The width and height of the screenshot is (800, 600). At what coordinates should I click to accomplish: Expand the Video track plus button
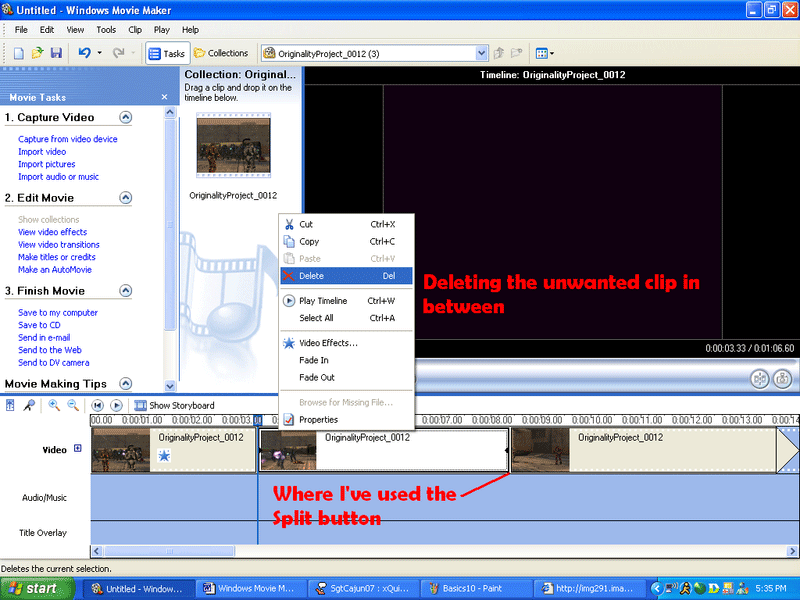(x=78, y=449)
